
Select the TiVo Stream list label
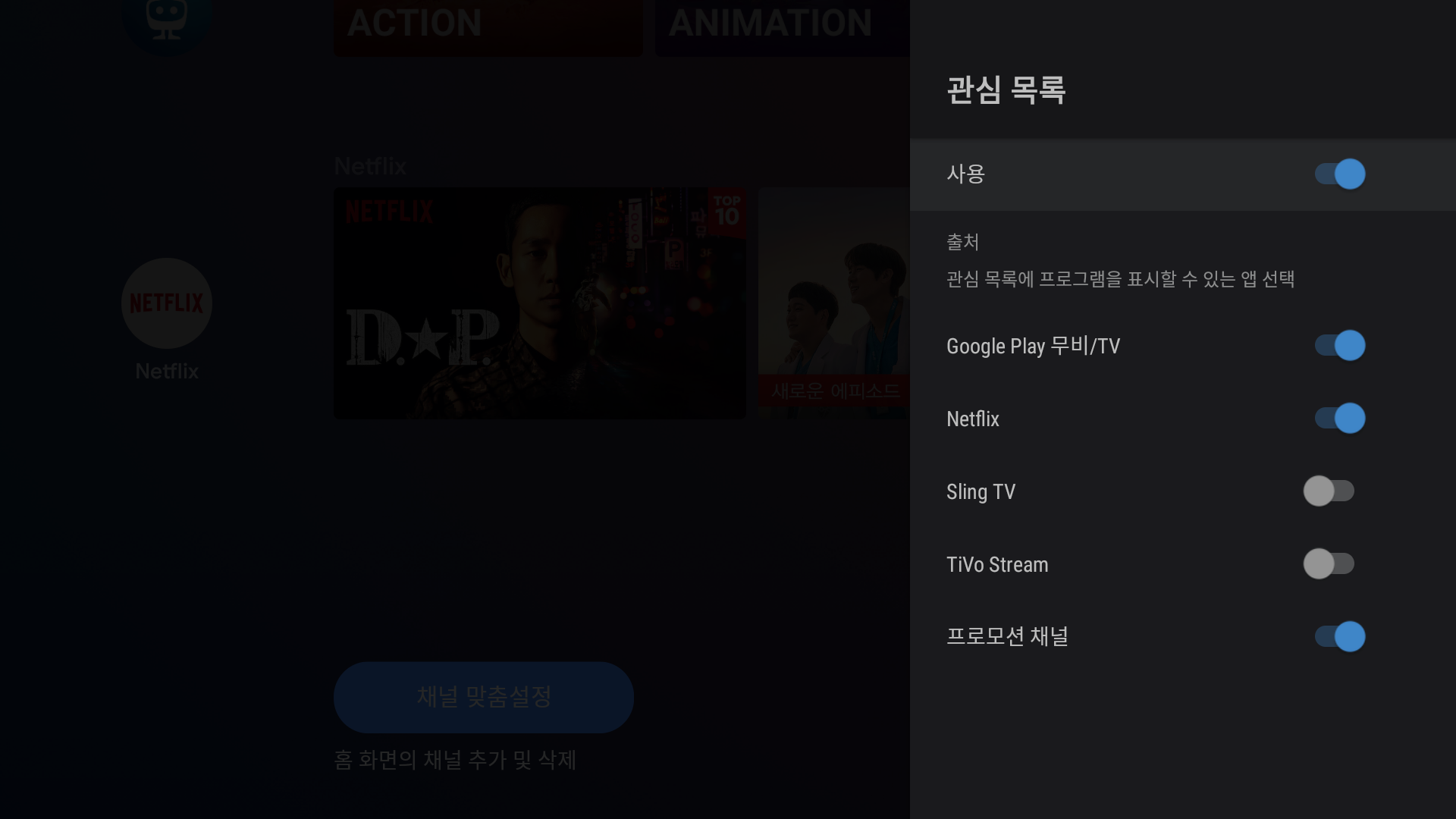coord(997,564)
